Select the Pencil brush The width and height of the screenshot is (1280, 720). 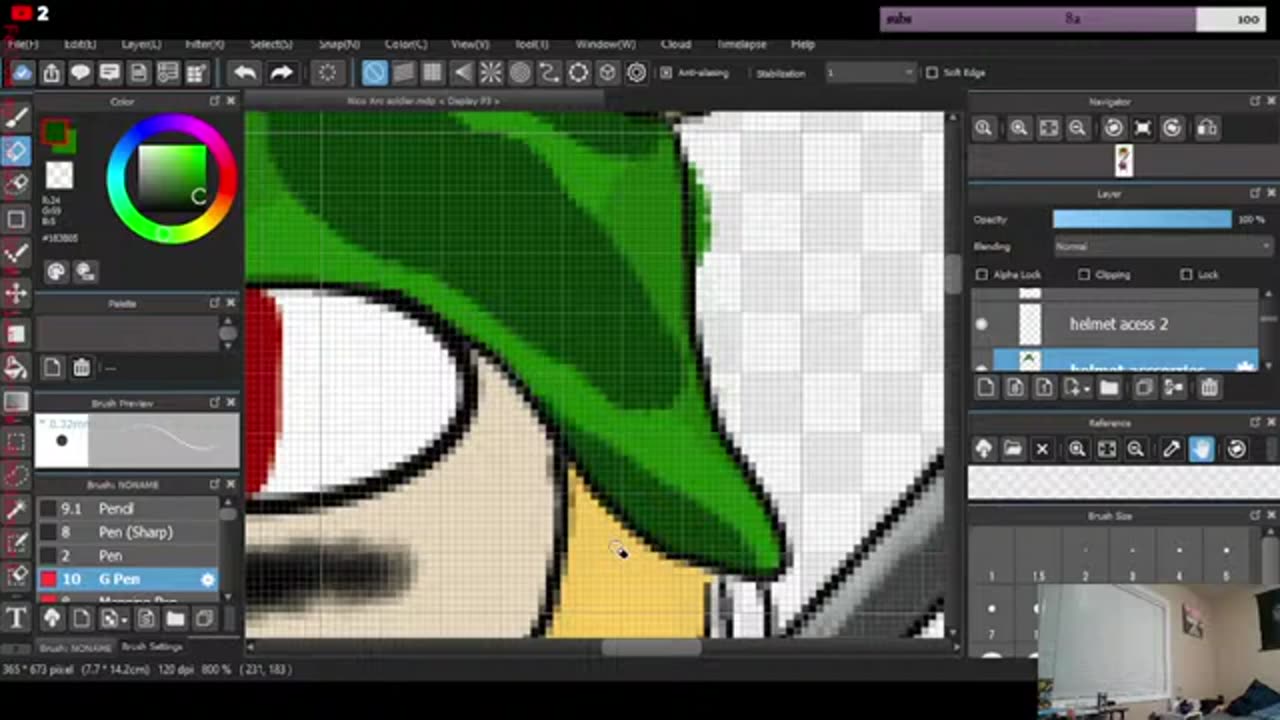[127, 508]
